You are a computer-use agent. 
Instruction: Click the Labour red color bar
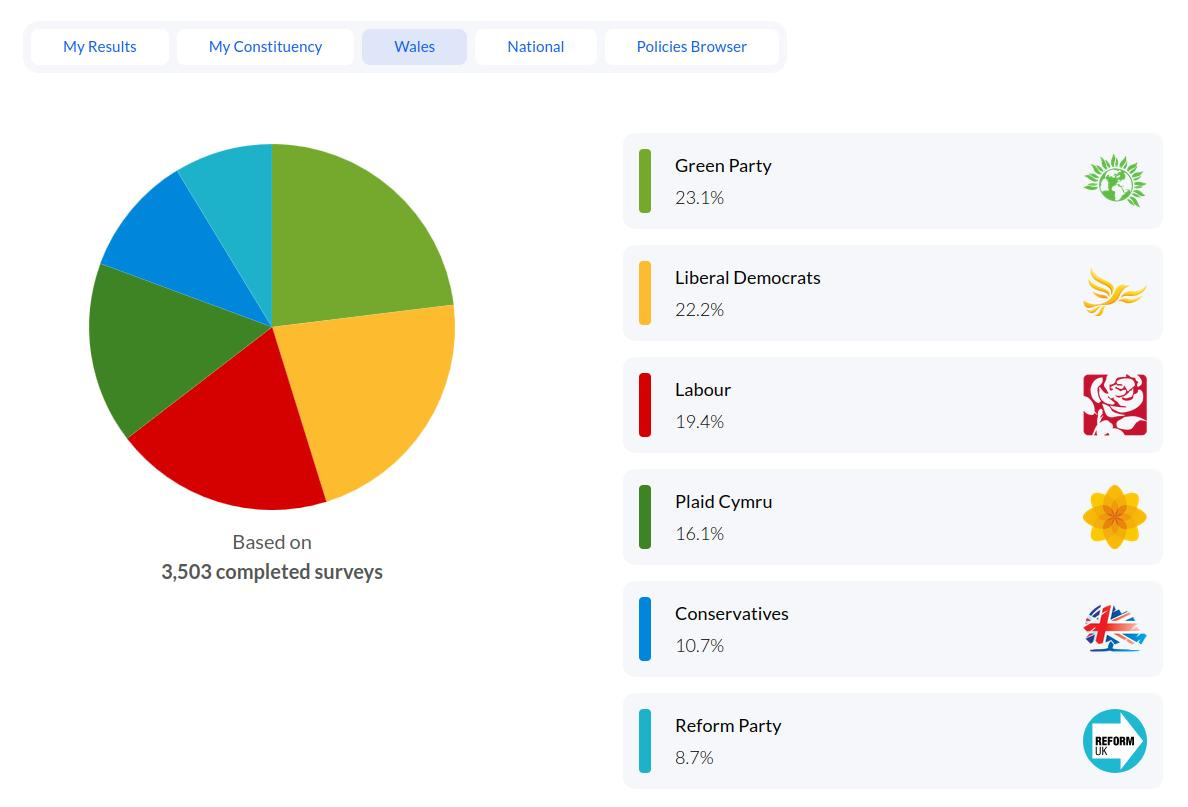click(x=645, y=405)
